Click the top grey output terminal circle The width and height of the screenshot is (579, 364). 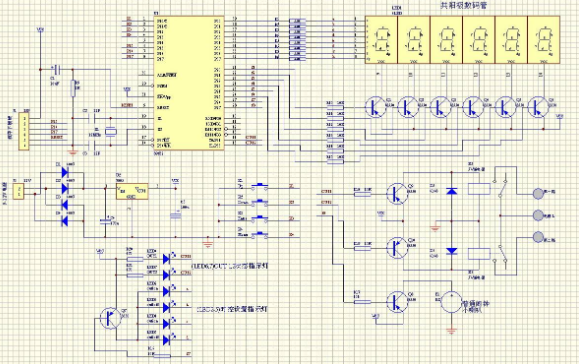pos(538,193)
